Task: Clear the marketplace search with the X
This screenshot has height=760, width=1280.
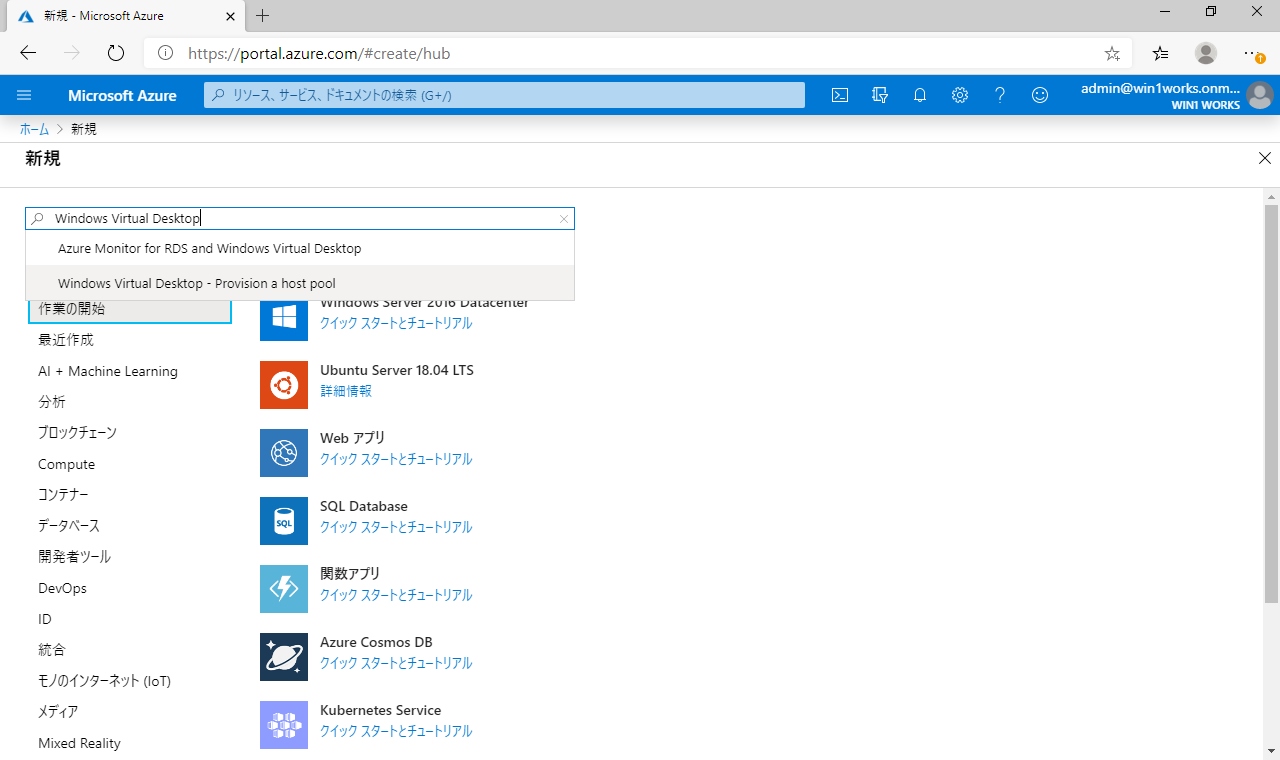Action: (x=564, y=219)
